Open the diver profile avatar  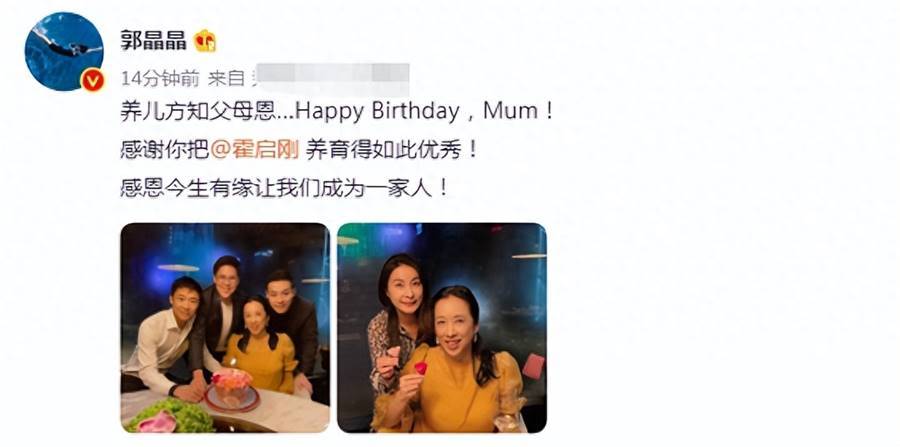pyautogui.click(x=64, y=51)
